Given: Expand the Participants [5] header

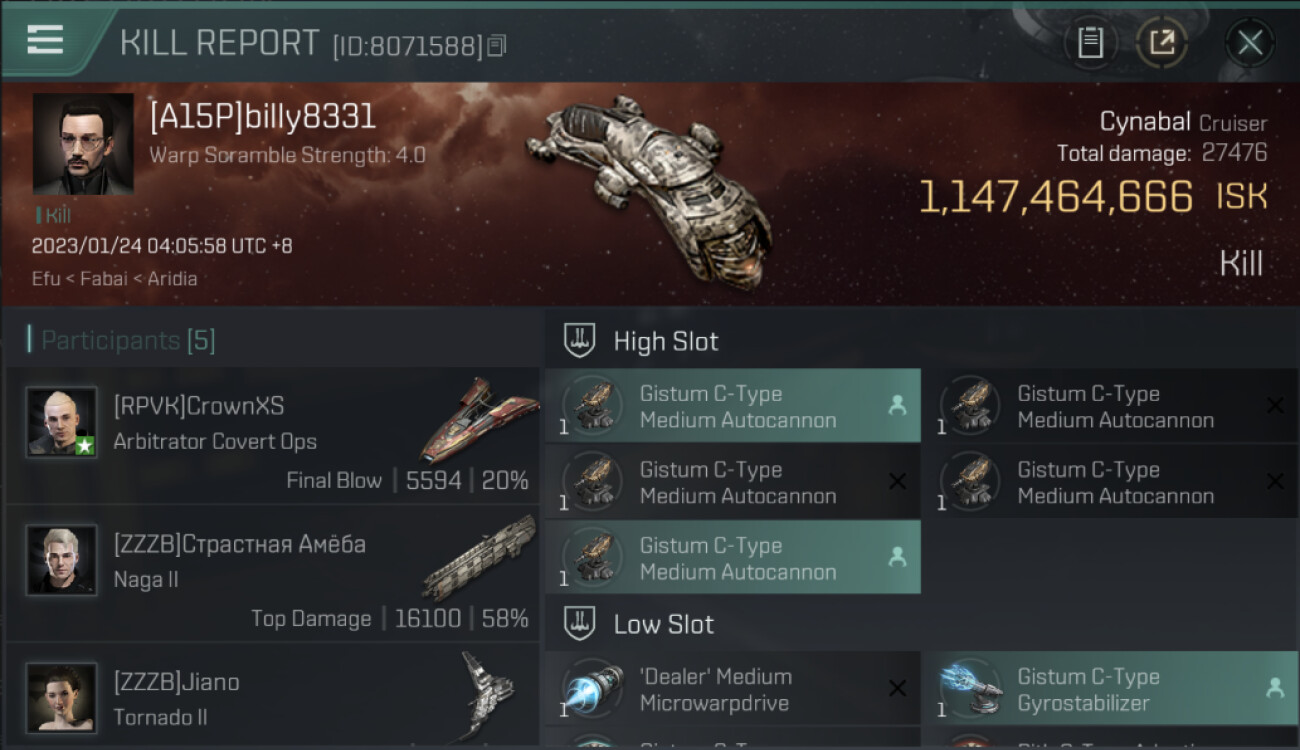Looking at the screenshot, I should [x=128, y=341].
